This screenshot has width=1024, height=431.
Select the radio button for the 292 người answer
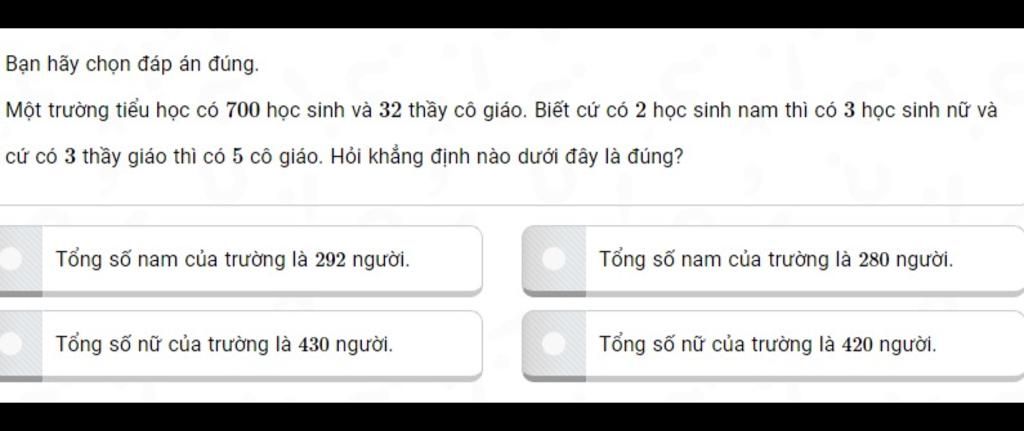(x=10, y=259)
